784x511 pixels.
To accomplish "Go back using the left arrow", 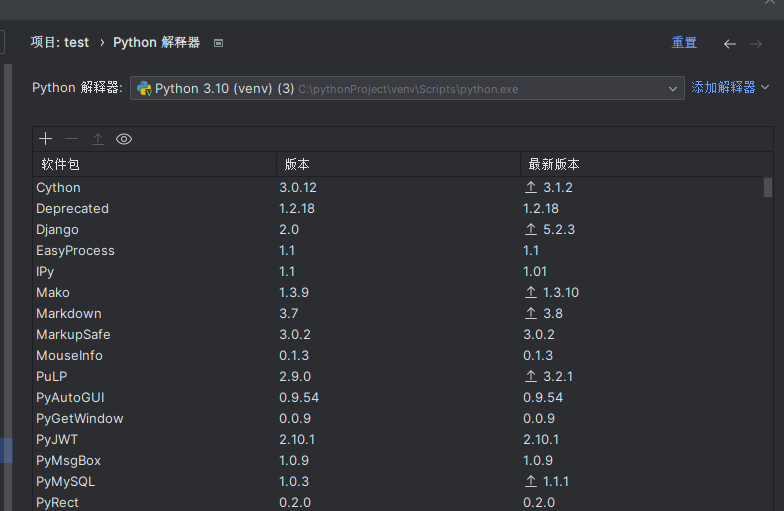I will coord(730,44).
